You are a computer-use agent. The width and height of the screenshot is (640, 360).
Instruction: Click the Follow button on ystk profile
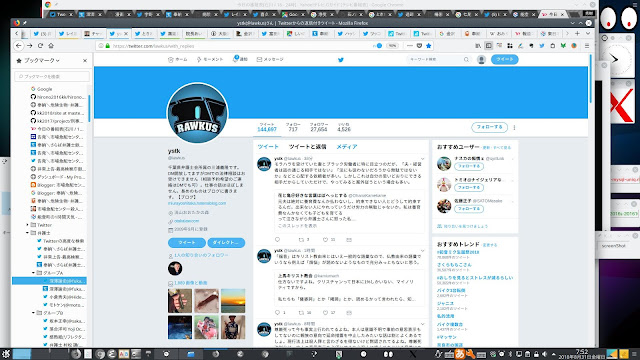pyautogui.click(x=489, y=127)
